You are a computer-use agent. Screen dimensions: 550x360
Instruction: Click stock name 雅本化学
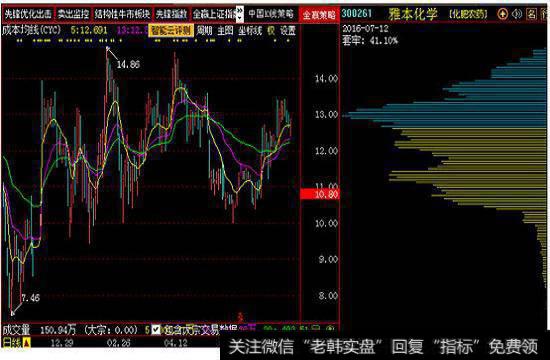(413, 14)
